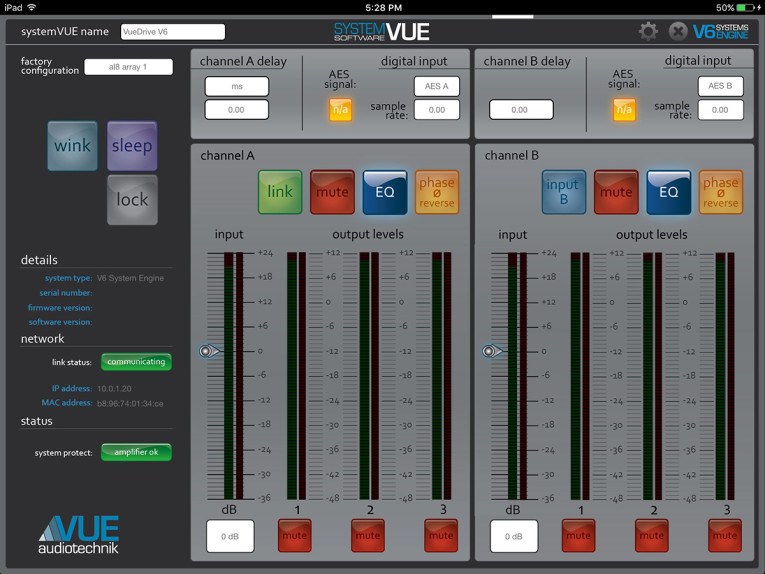765x574 pixels.
Task: Click the systemVUE name field
Action: 173,32
